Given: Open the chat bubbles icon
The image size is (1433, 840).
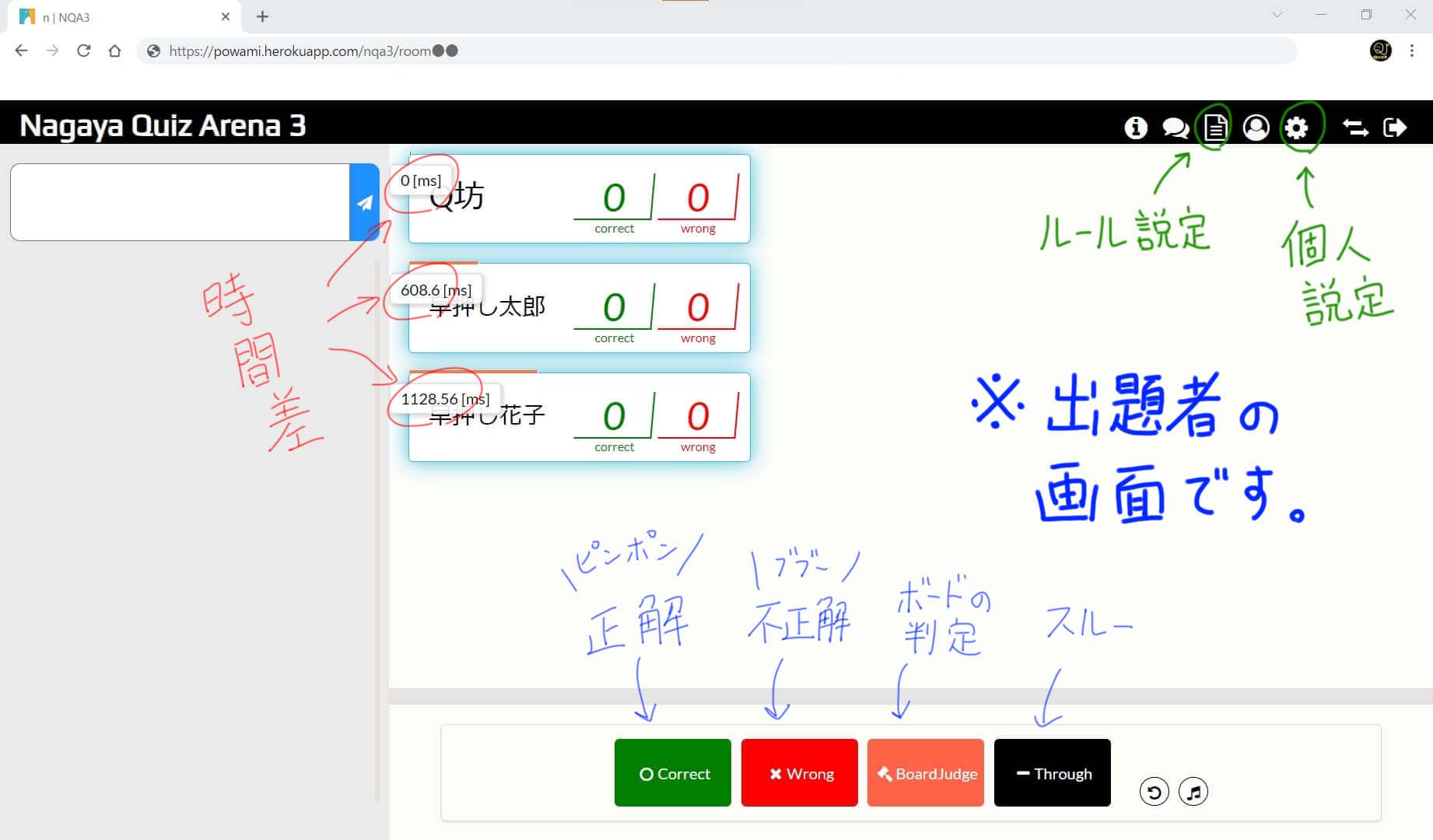Looking at the screenshot, I should pyautogui.click(x=1175, y=128).
